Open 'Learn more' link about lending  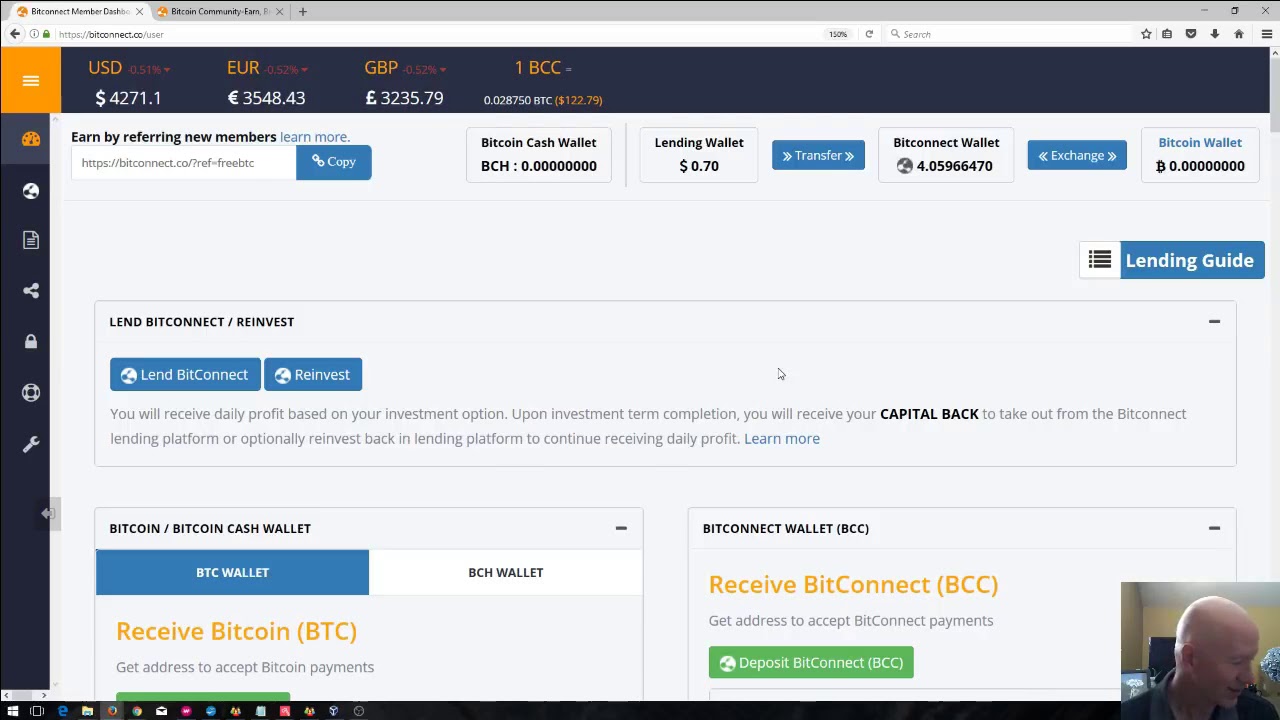(x=782, y=438)
